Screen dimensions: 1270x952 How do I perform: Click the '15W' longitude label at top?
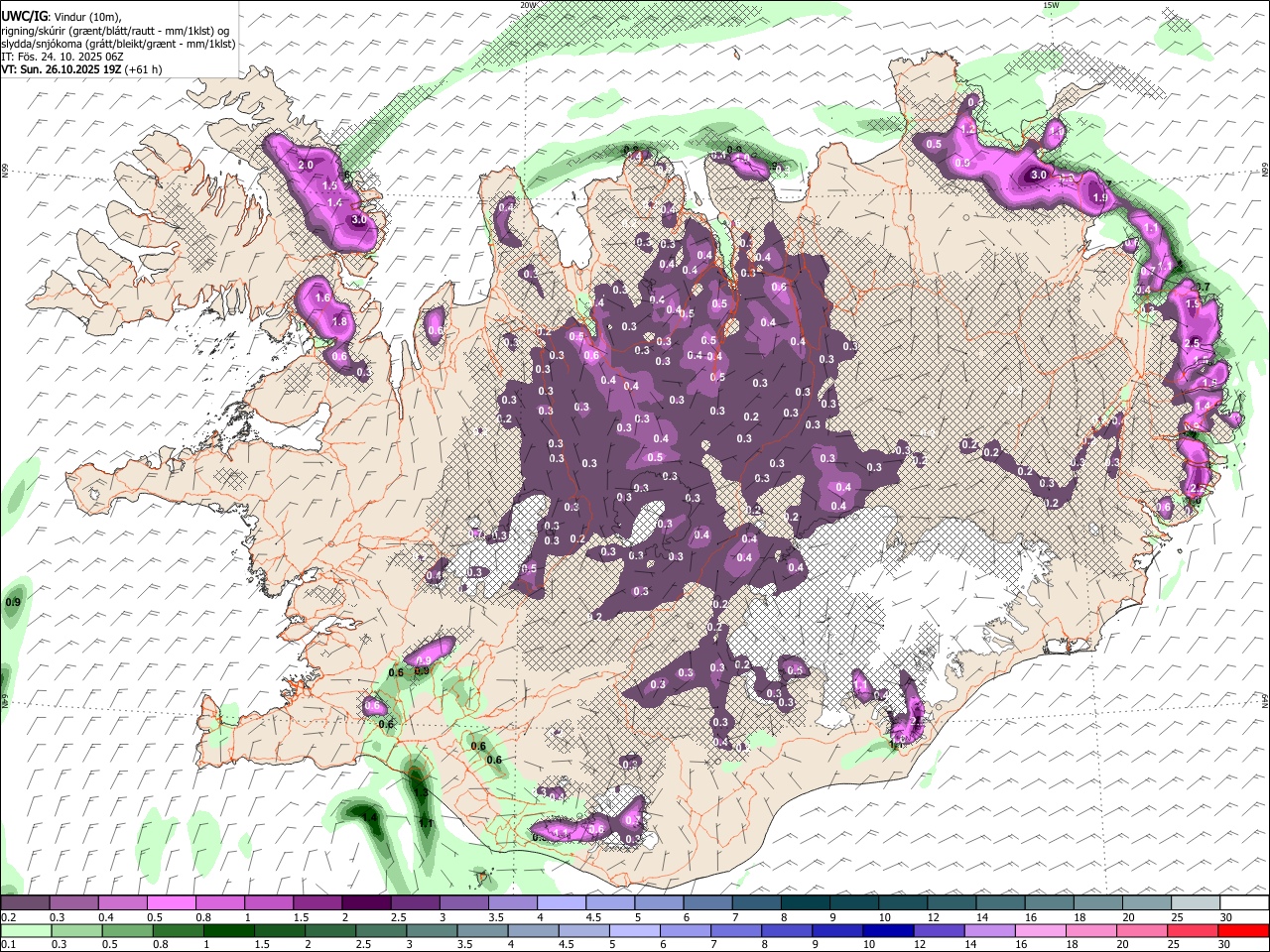tap(1051, 5)
